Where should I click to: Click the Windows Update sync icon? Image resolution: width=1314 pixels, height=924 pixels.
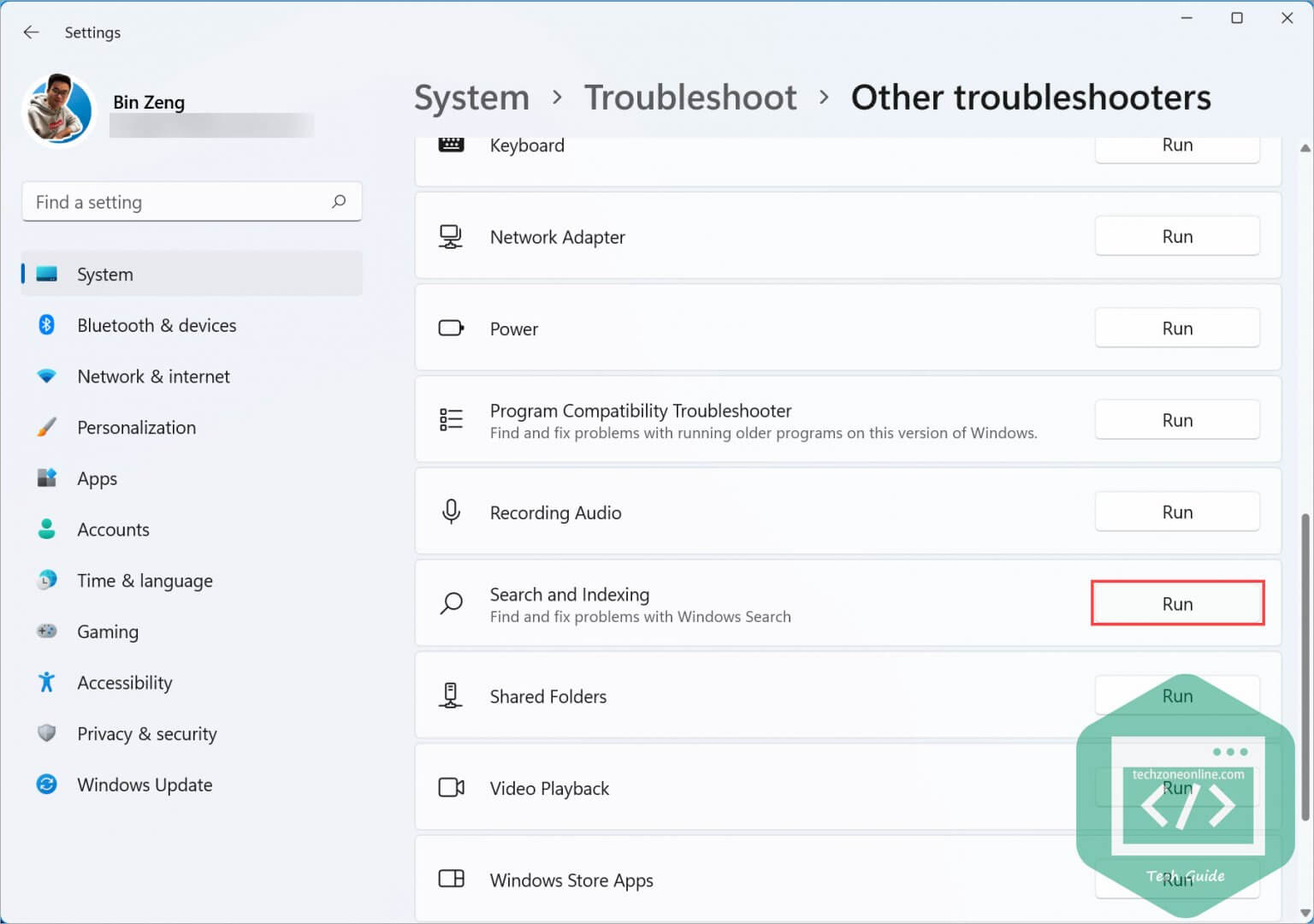47,785
